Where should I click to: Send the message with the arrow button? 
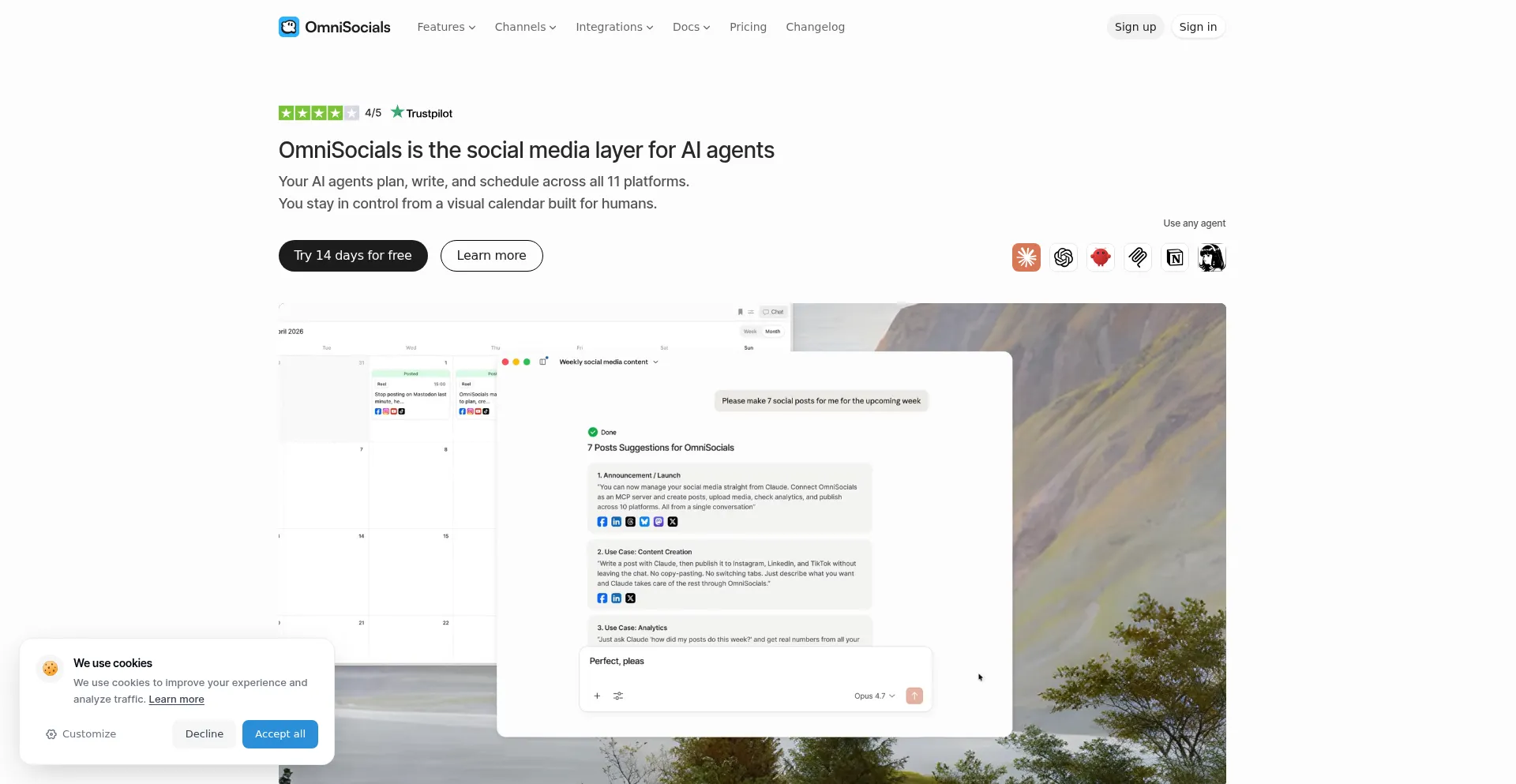tap(914, 696)
